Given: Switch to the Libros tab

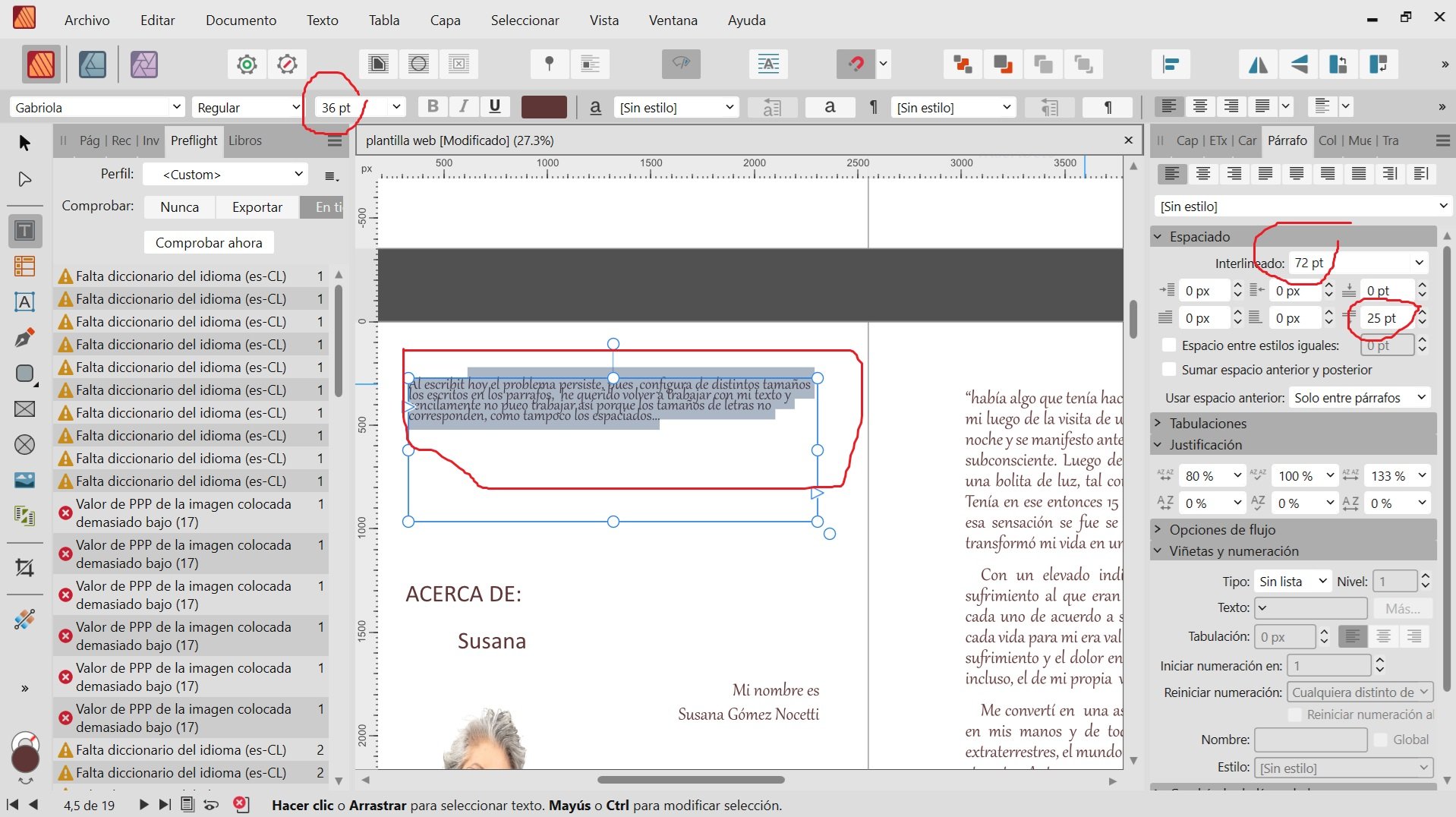Looking at the screenshot, I should [x=244, y=140].
